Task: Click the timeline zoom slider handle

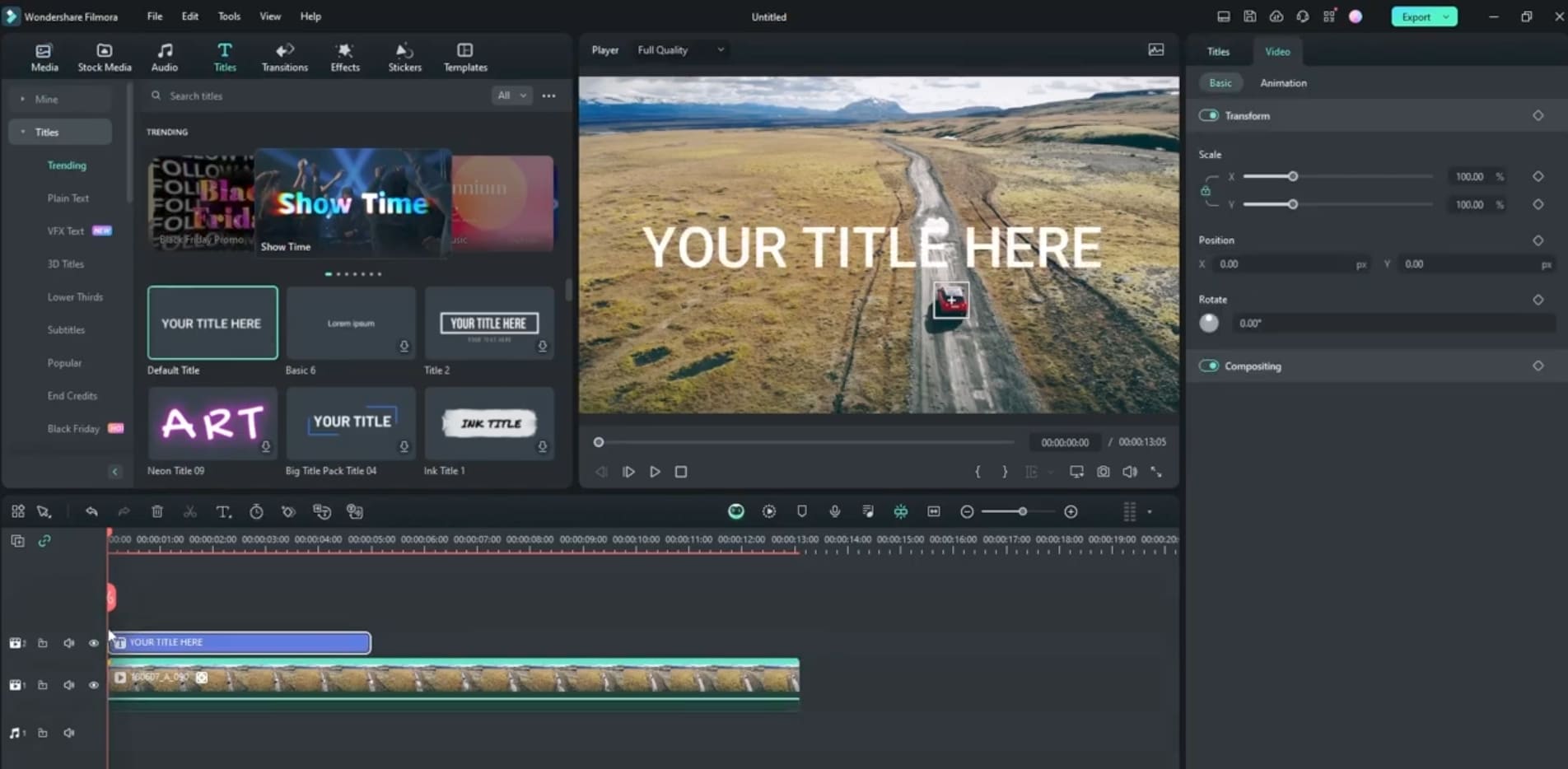Action: click(x=1022, y=512)
